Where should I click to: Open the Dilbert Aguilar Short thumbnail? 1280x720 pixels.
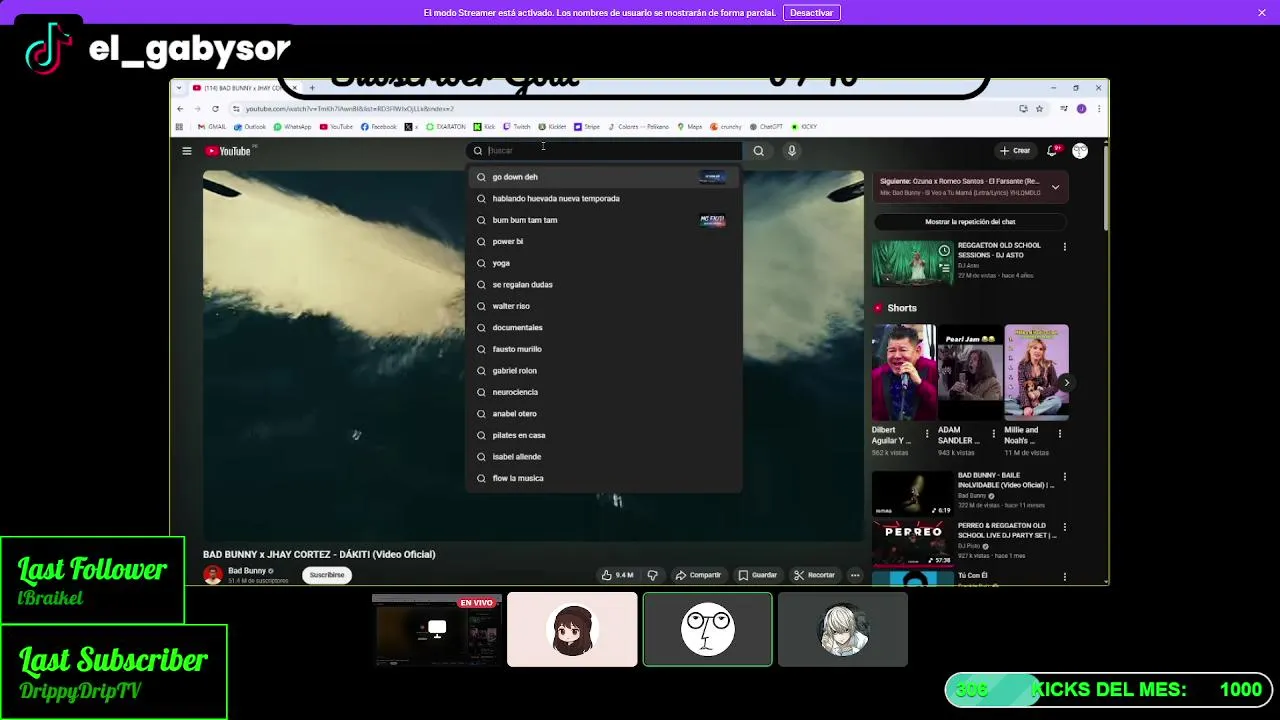904,372
